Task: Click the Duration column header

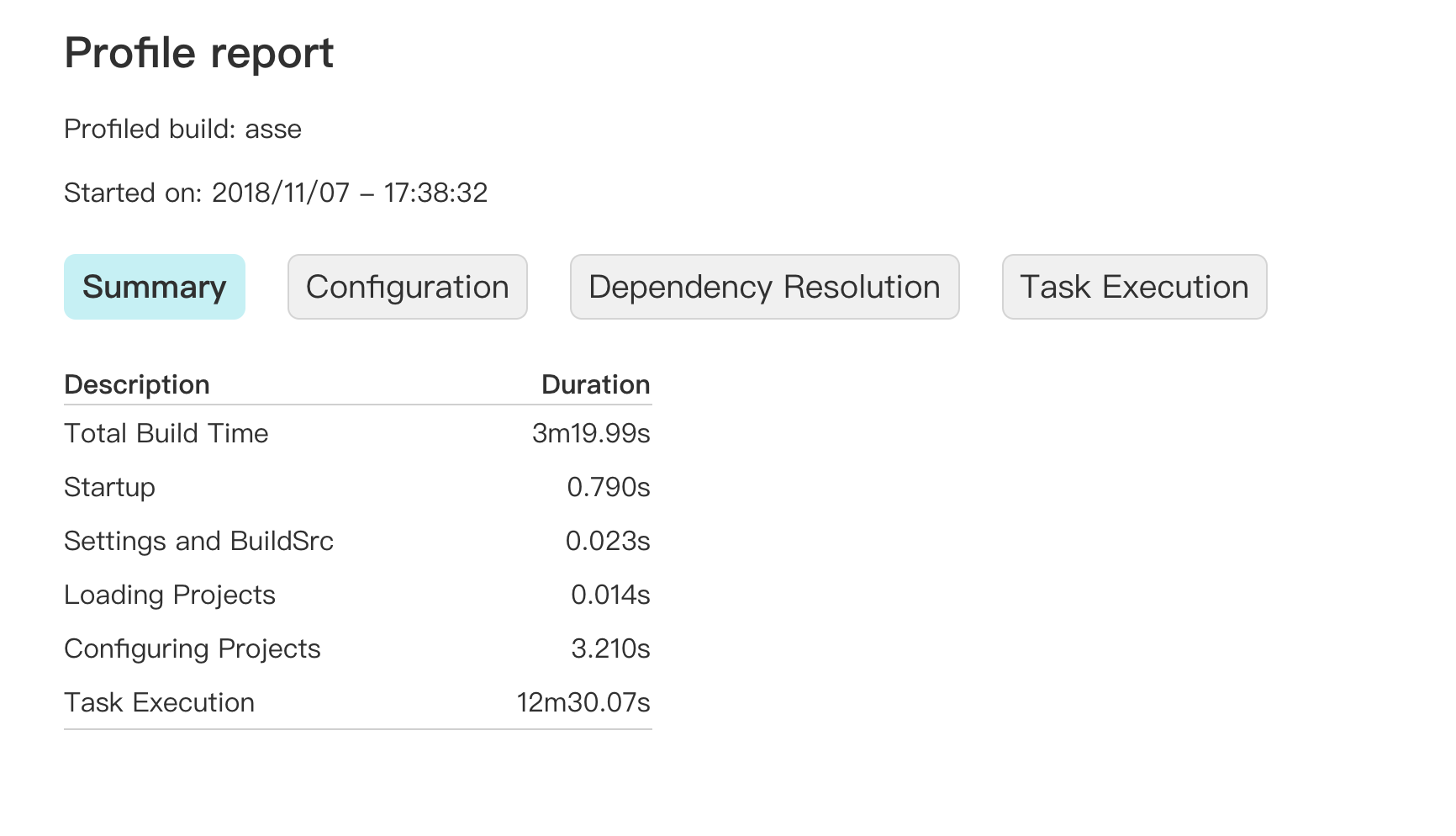Action: 596,384
